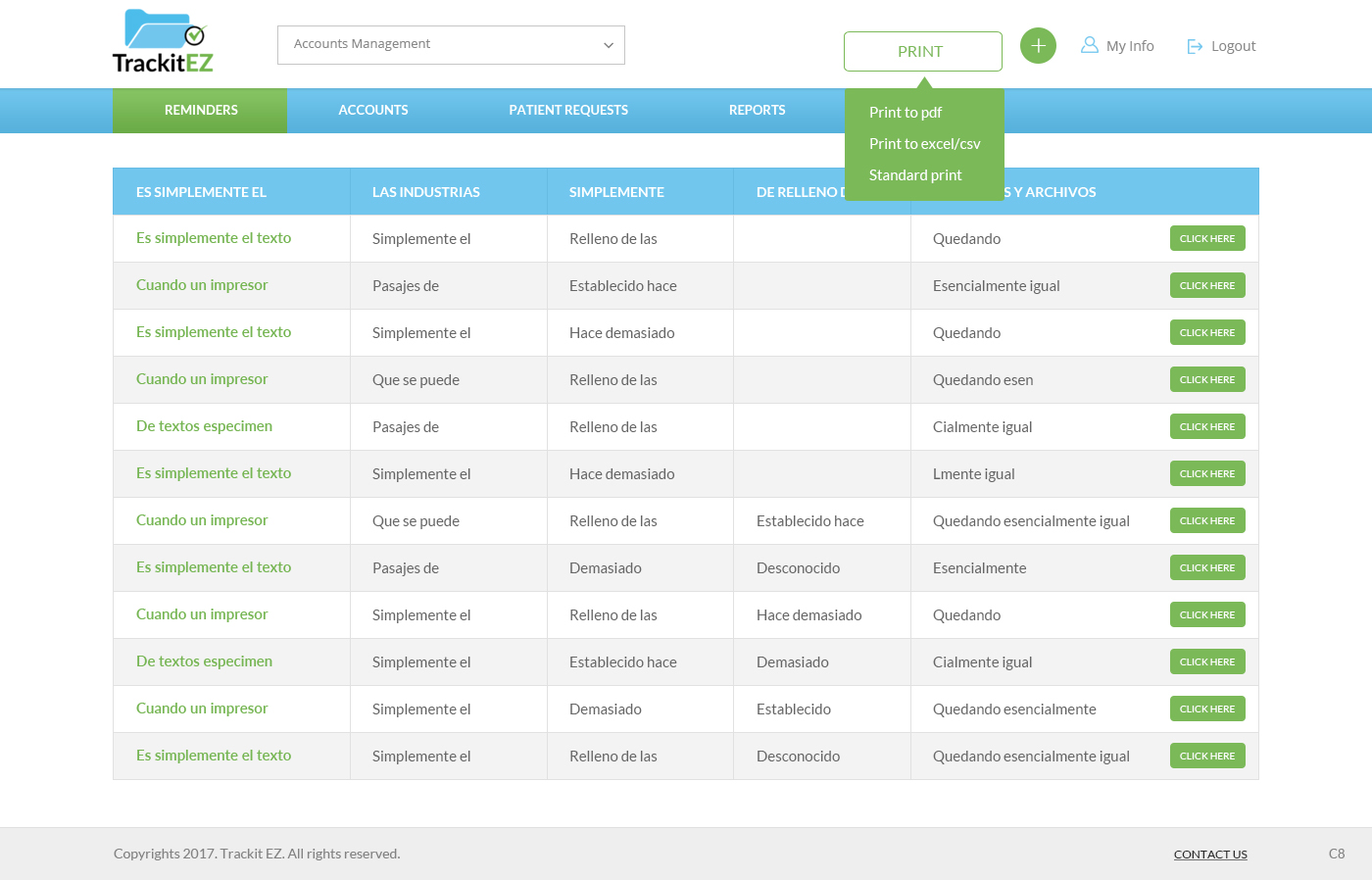The width and height of the screenshot is (1372, 880).
Task: Click the TrackitEZ logo
Action: pyautogui.click(x=163, y=42)
